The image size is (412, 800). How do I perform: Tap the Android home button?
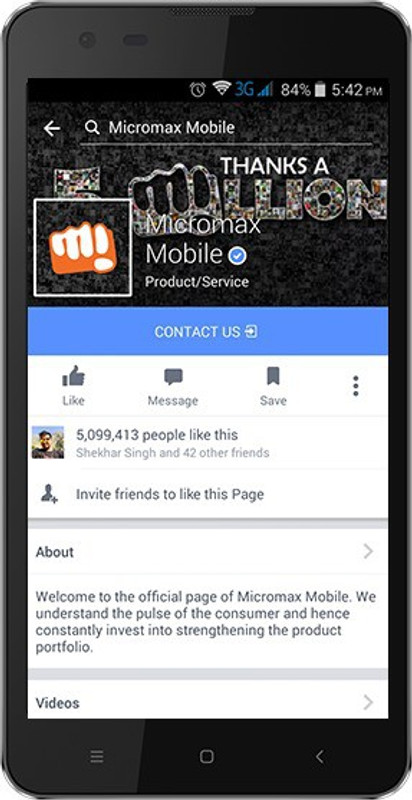tap(207, 756)
